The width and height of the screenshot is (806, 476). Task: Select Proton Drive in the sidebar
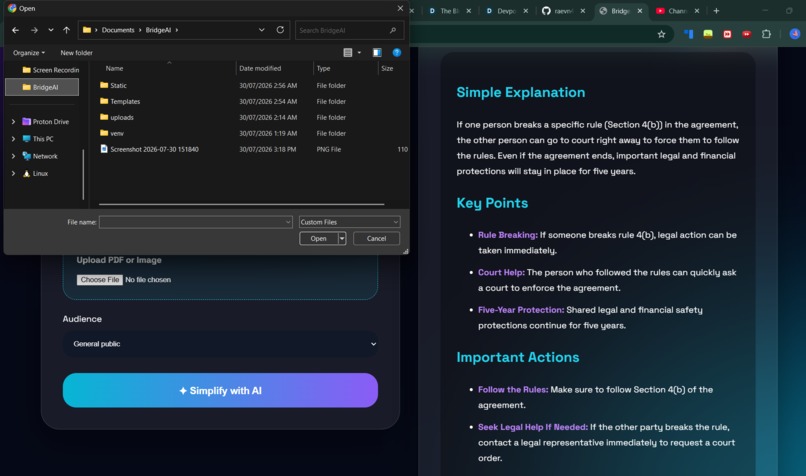[45, 122]
